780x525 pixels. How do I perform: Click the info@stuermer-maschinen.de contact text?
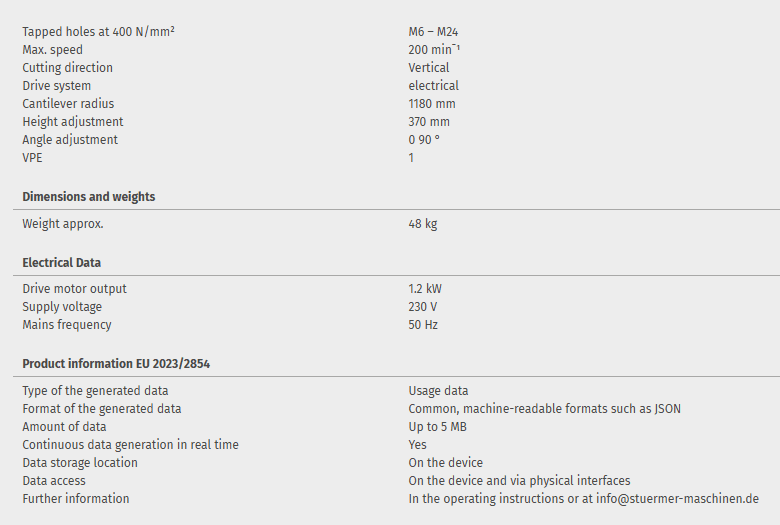tap(677, 499)
